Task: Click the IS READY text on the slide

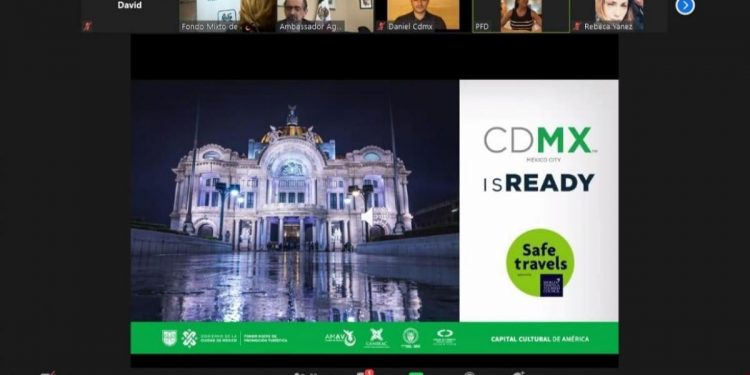Action: point(539,183)
